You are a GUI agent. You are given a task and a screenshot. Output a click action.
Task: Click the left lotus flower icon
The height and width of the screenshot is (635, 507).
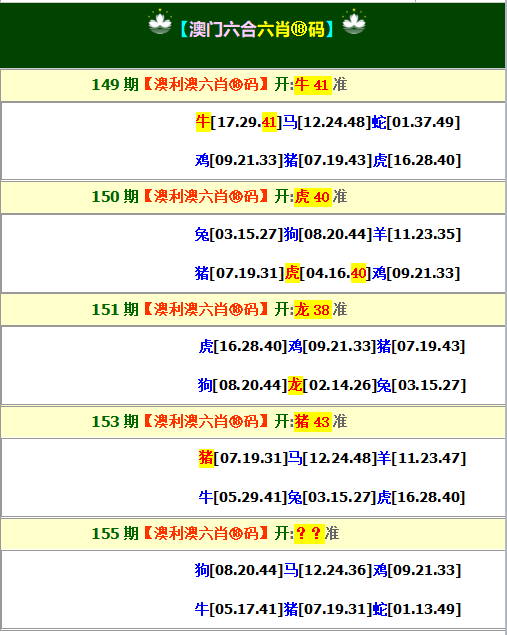coord(160,22)
